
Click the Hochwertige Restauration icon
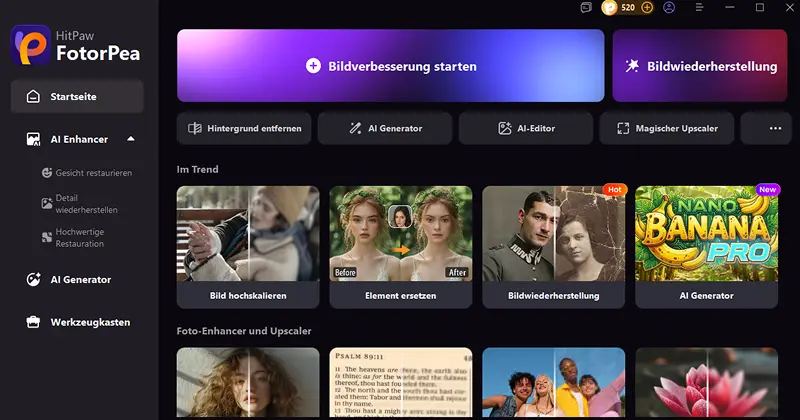pos(47,237)
